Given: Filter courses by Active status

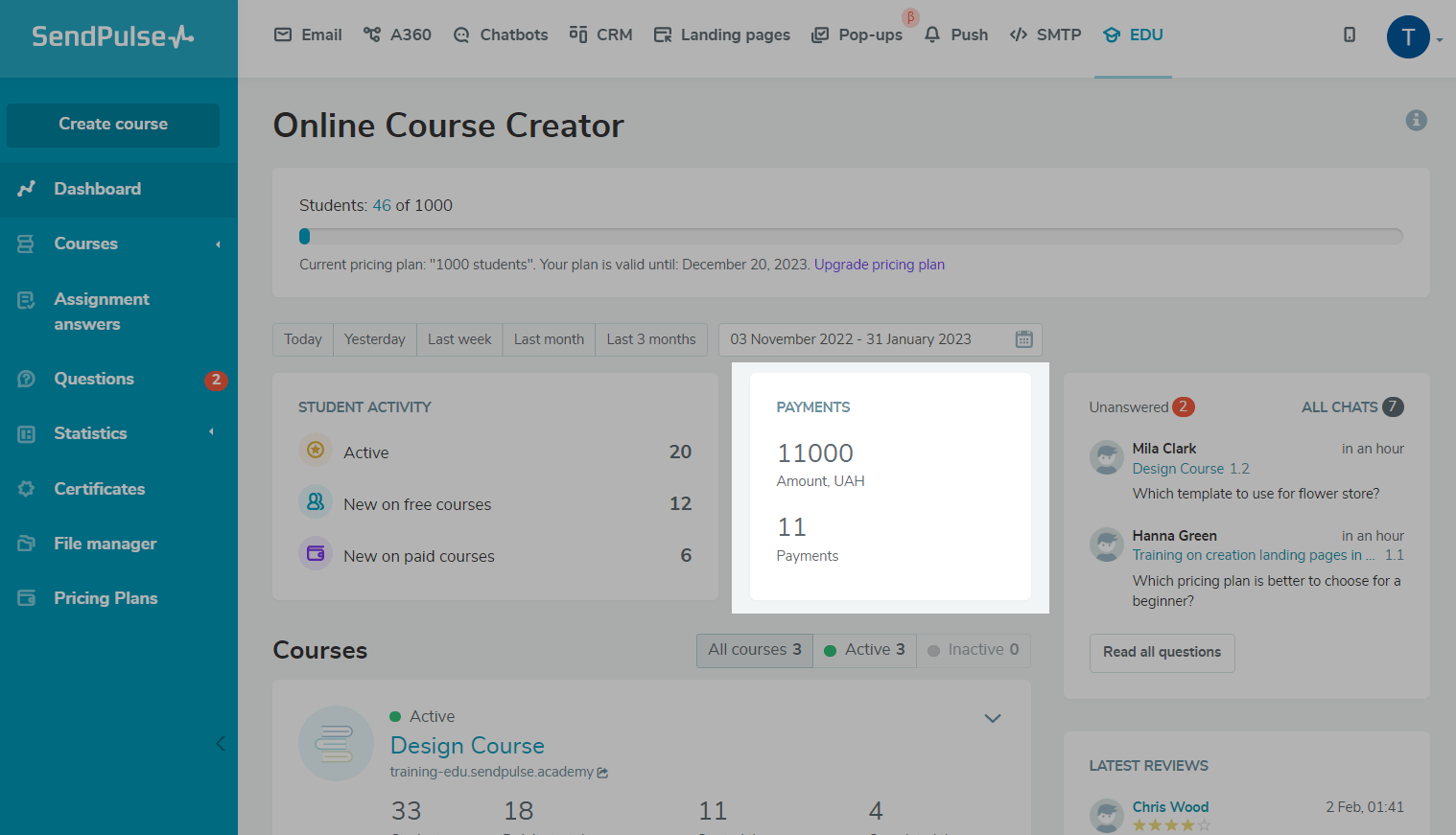Looking at the screenshot, I should 864,650.
